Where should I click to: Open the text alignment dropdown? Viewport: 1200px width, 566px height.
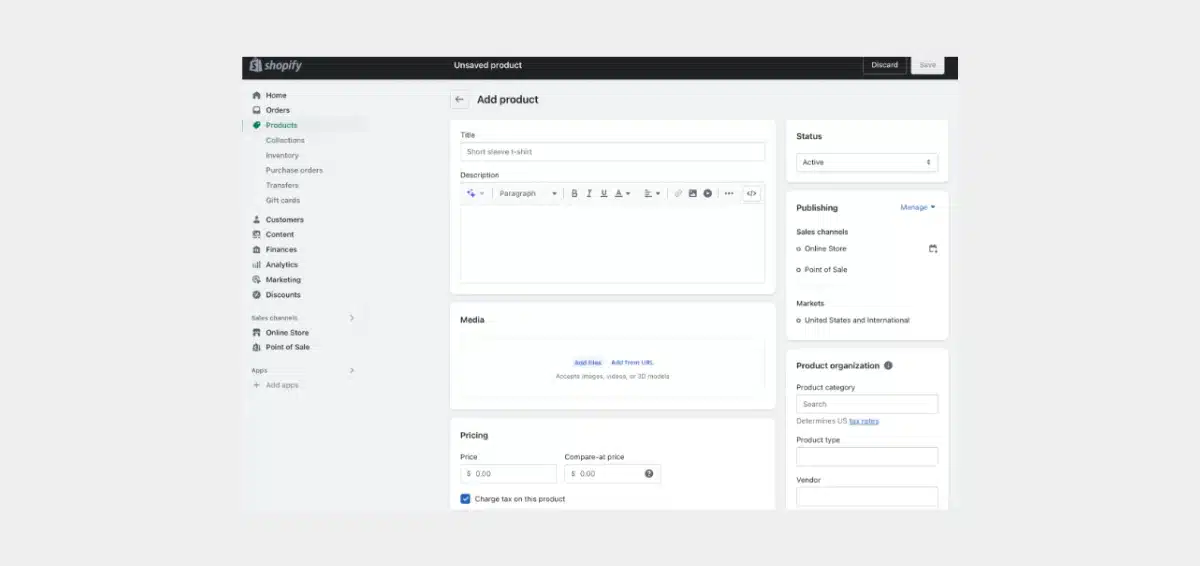[x=652, y=193]
